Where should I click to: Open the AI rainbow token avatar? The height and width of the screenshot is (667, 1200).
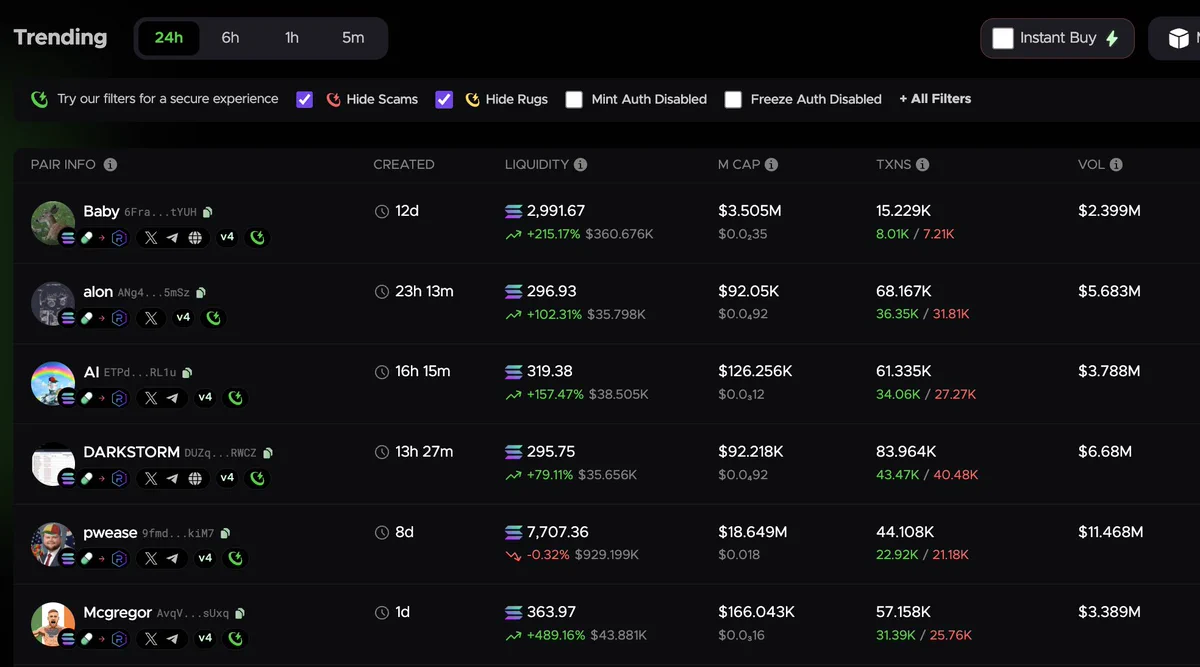[x=53, y=383]
